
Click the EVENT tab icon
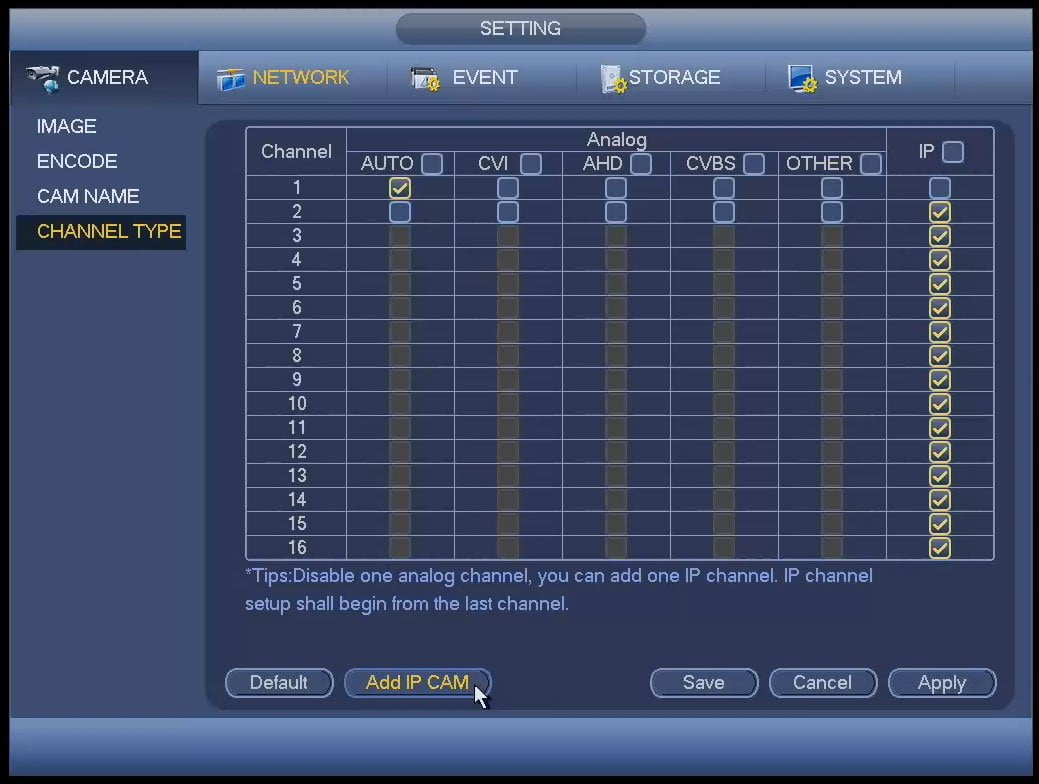[x=425, y=79]
